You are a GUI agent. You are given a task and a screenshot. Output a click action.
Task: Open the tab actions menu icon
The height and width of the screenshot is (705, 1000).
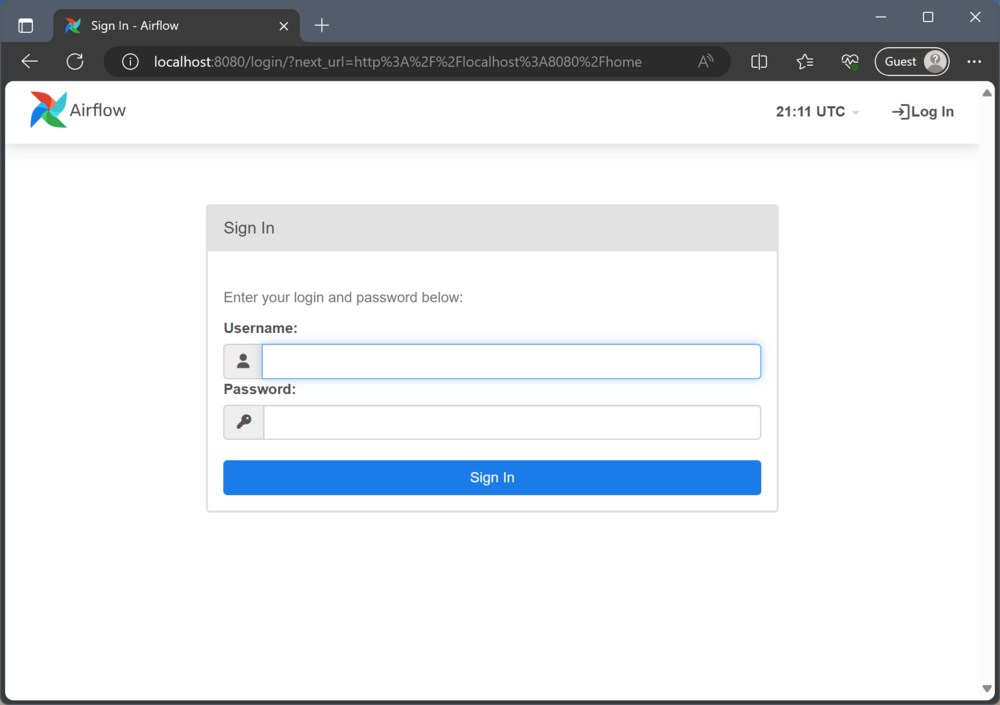(x=26, y=25)
